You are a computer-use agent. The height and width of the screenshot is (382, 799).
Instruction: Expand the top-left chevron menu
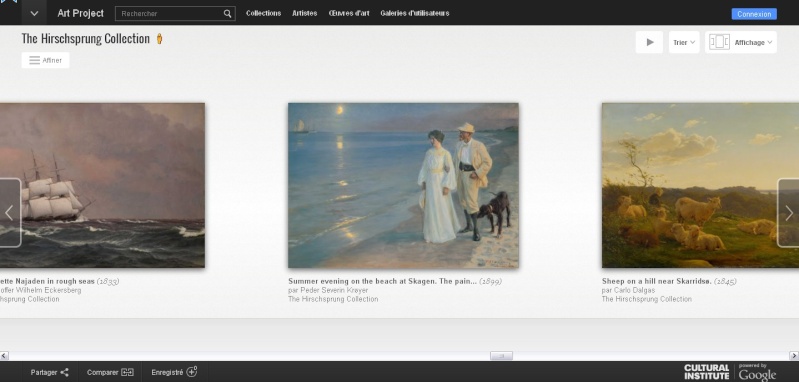click(x=34, y=13)
